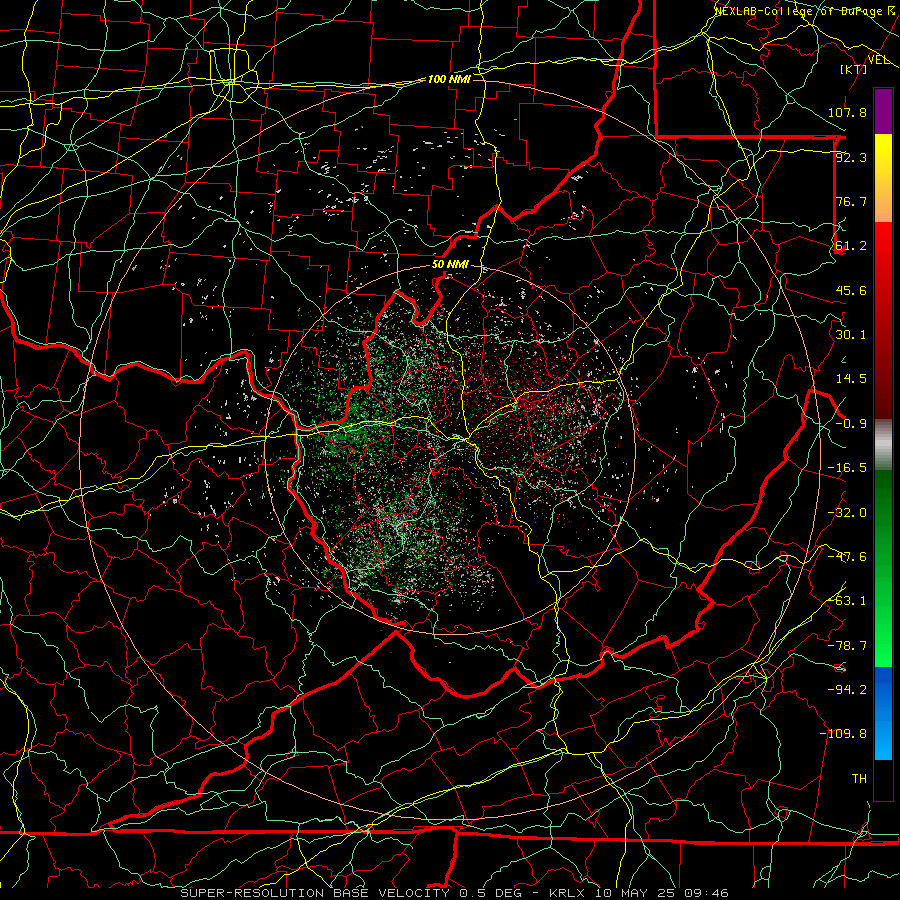900x900 pixels.
Task: Click the 107.8 scale value
Action: pos(847,112)
